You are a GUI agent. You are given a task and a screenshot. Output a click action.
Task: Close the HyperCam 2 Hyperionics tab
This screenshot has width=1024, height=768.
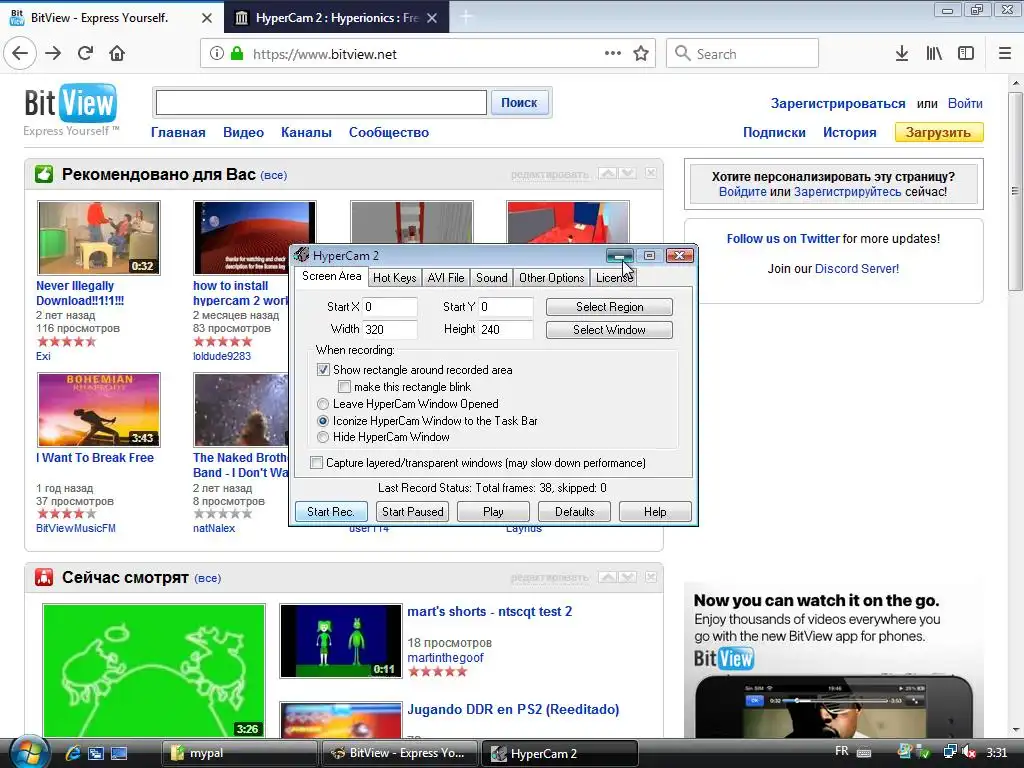(x=432, y=18)
